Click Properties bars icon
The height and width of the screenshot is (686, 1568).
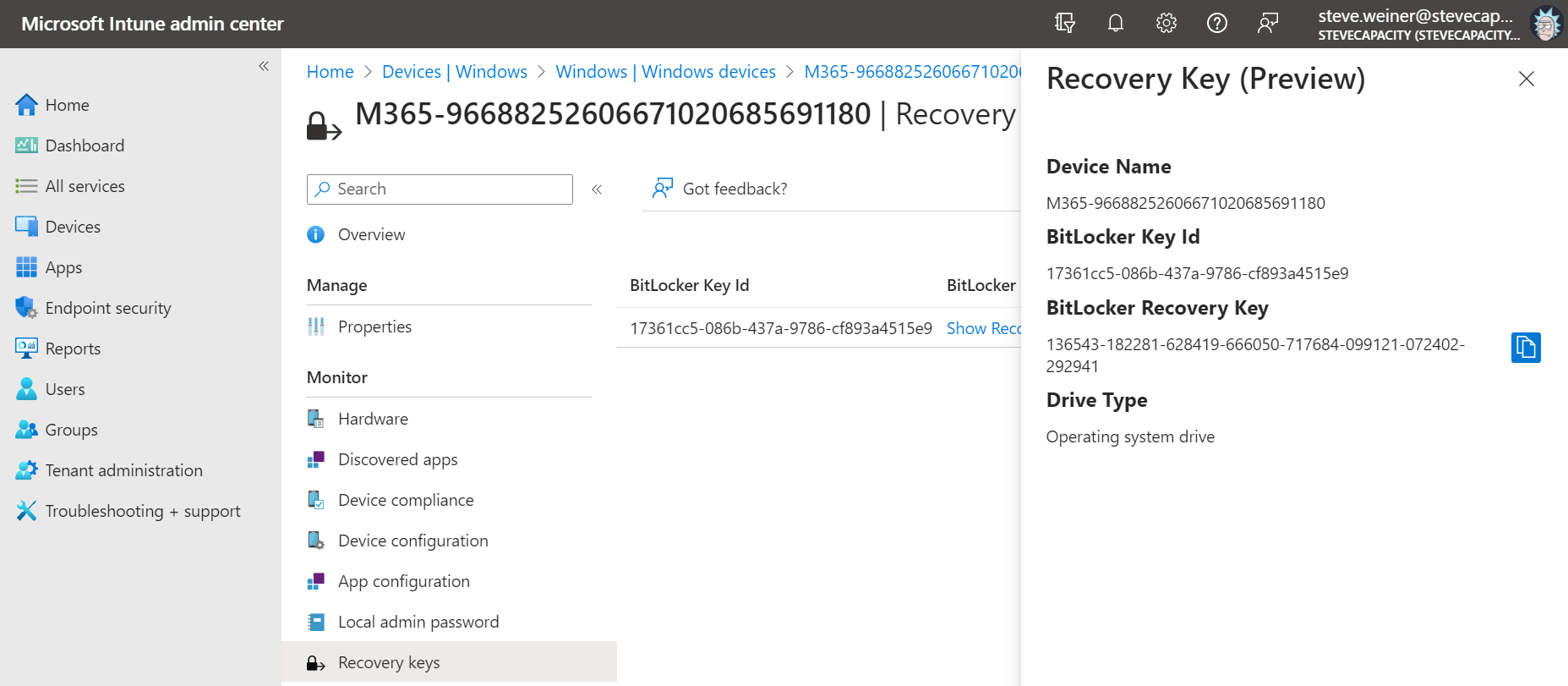316,327
